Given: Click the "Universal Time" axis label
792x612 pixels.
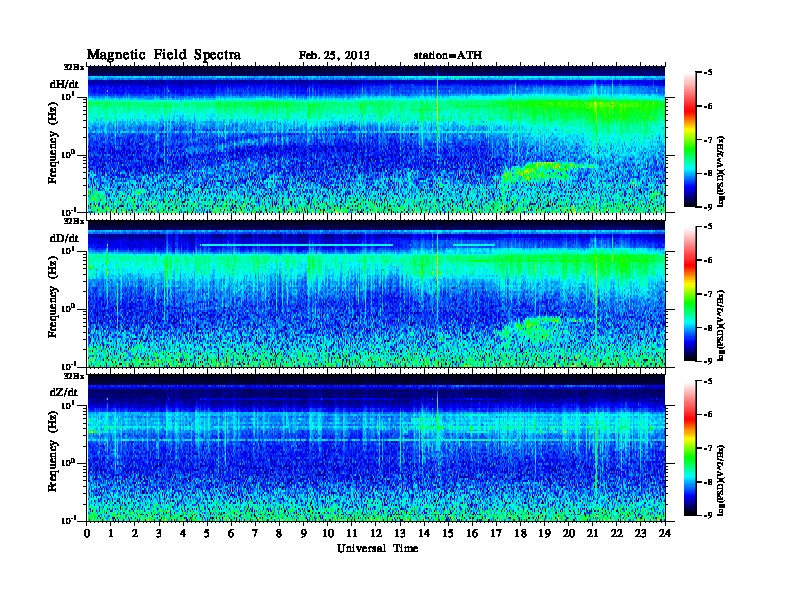Looking at the screenshot, I should (377, 548).
